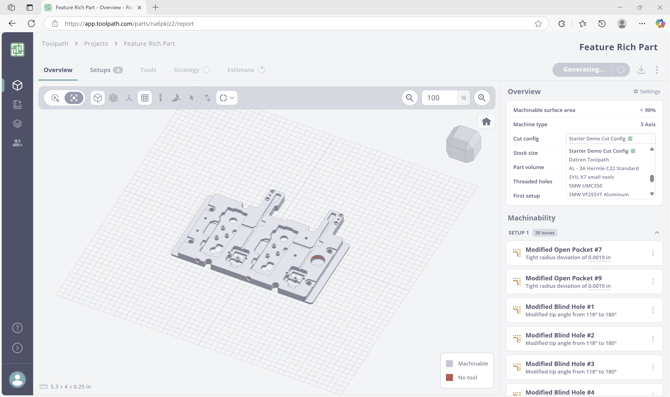This screenshot has width=670, height=397.
Task: Open Settings in the Overview panel
Action: coord(646,91)
